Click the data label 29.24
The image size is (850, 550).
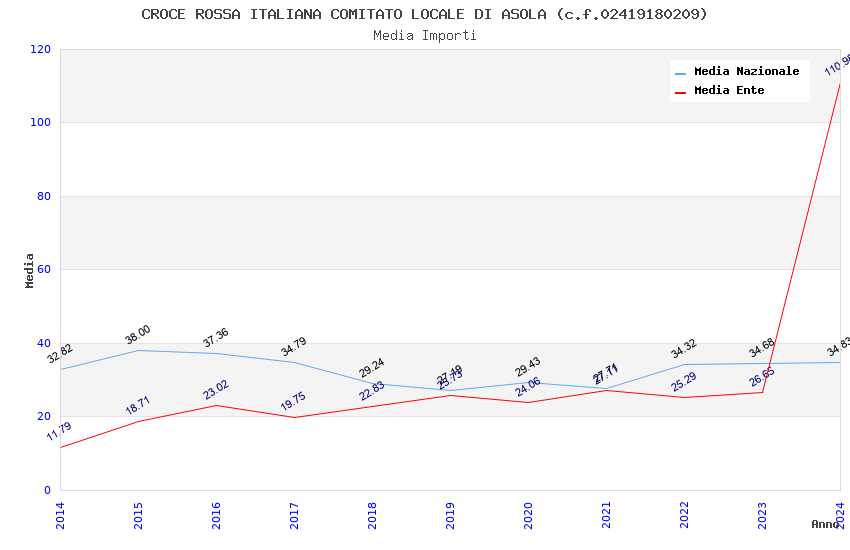pos(372,368)
